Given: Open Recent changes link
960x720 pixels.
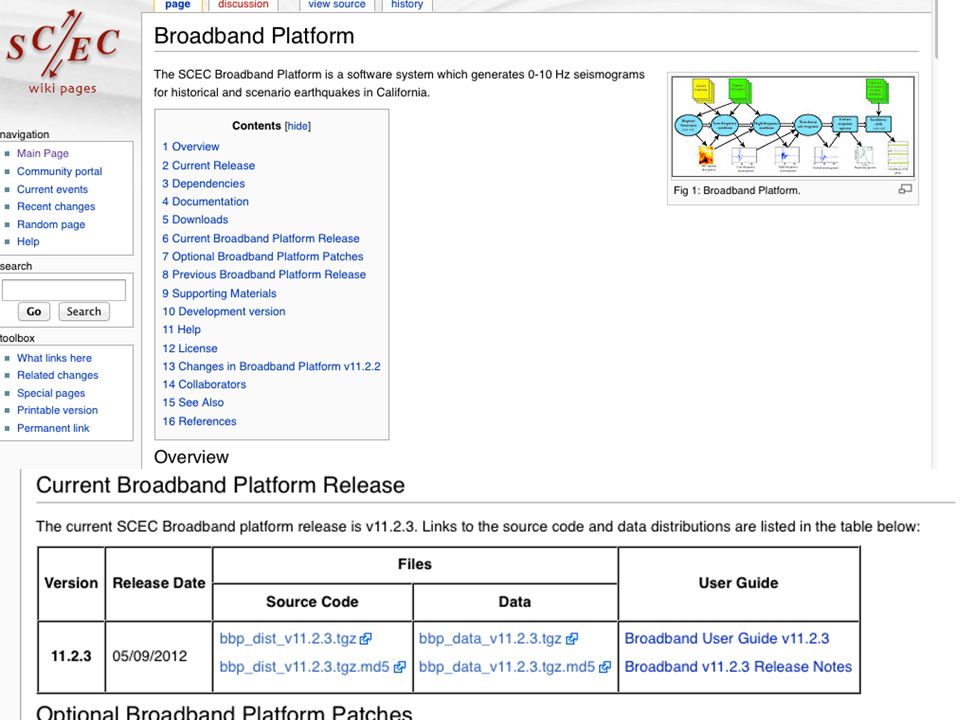Looking at the screenshot, I should tap(56, 206).
